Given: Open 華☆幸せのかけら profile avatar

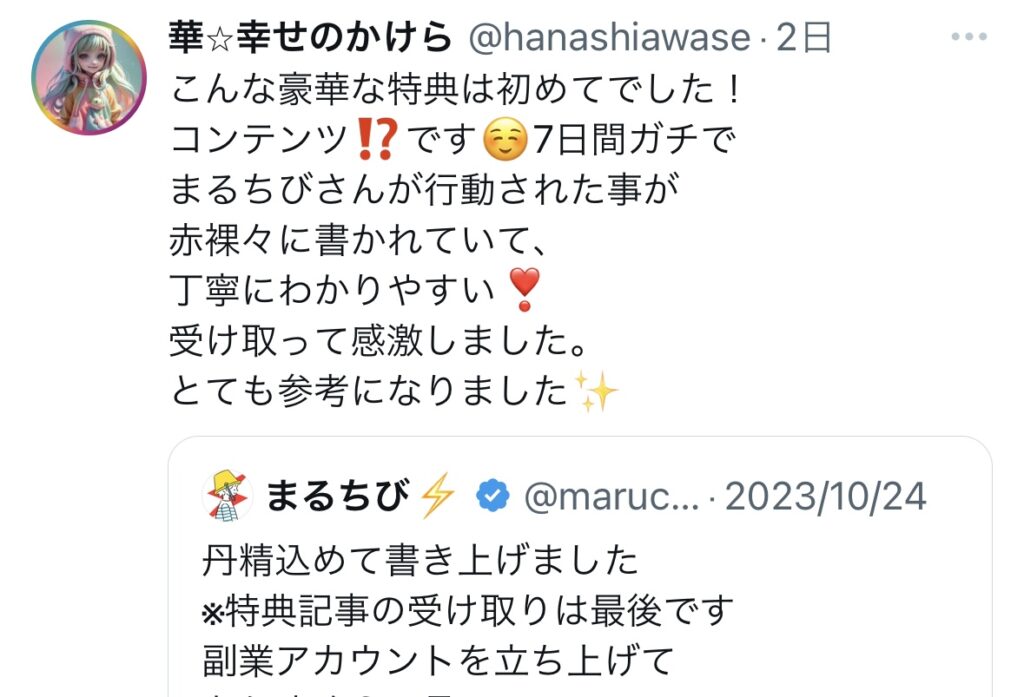Looking at the screenshot, I should coord(89,77).
